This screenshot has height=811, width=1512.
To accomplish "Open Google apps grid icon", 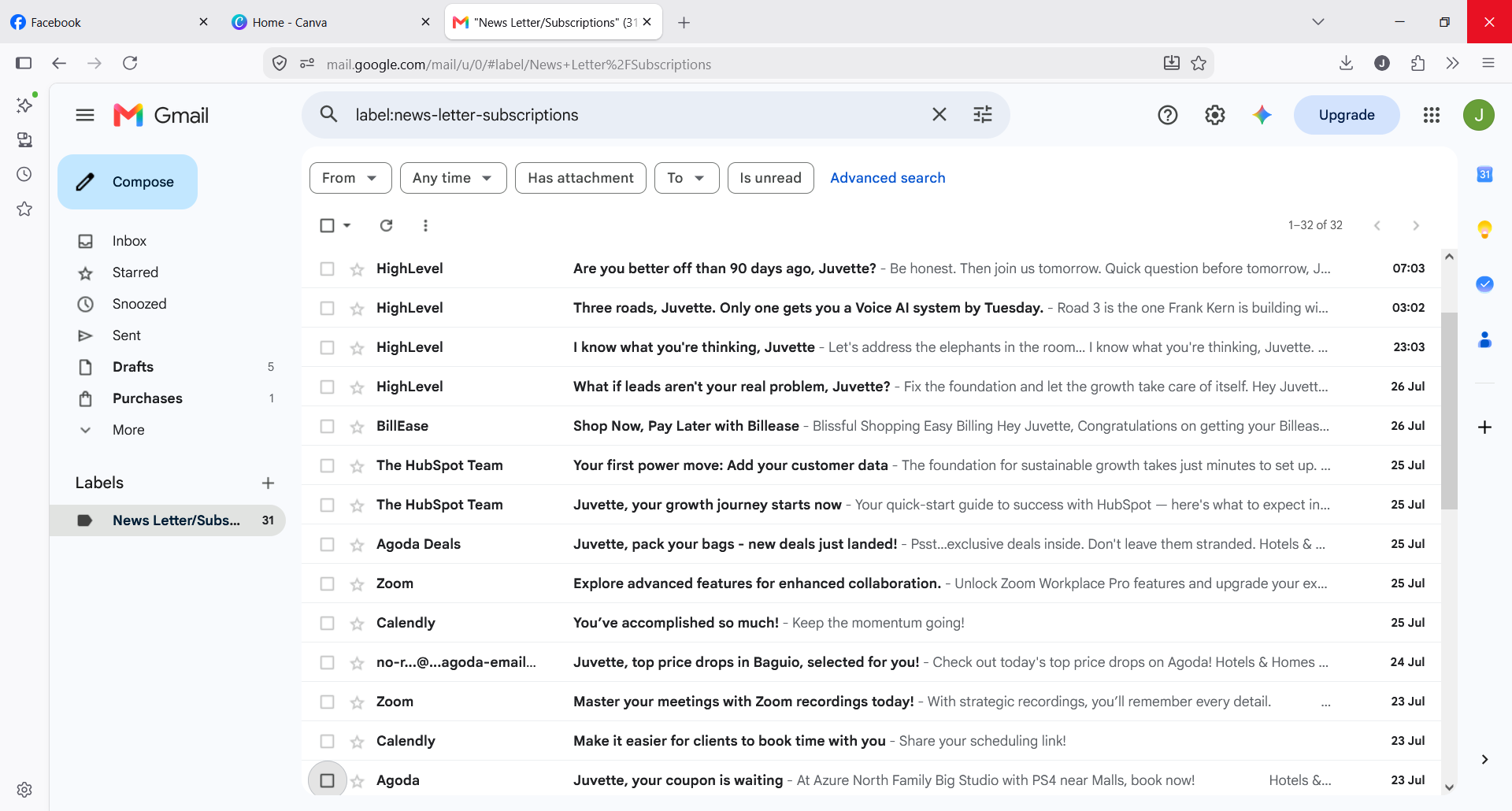I will pos(1432,115).
